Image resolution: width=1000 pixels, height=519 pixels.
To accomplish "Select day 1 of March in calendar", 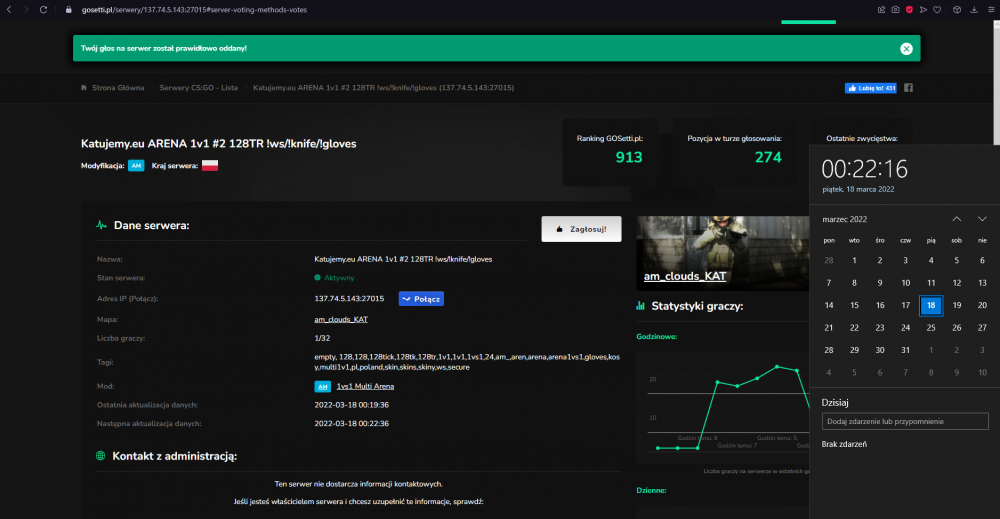I will coord(855,260).
